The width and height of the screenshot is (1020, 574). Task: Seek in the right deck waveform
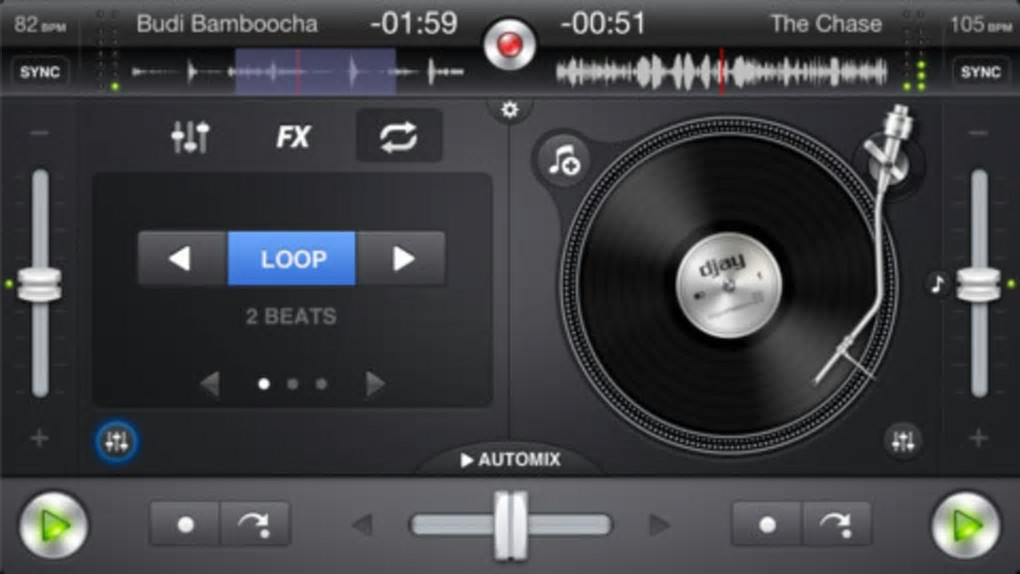click(x=722, y=72)
